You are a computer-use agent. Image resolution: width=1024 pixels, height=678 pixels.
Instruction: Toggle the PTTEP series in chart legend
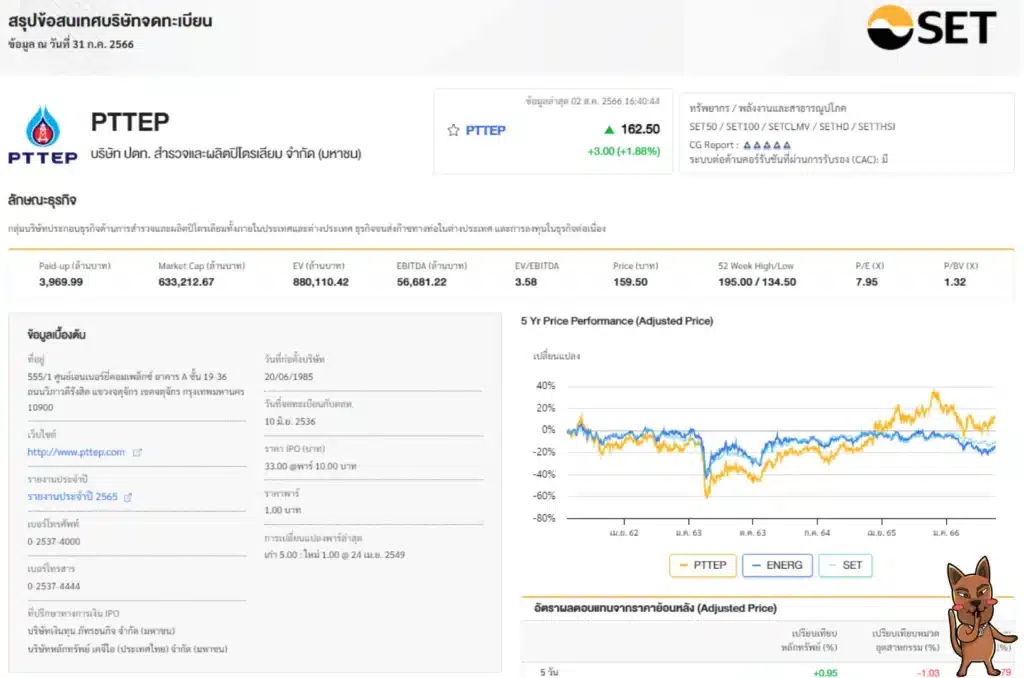tap(703, 565)
